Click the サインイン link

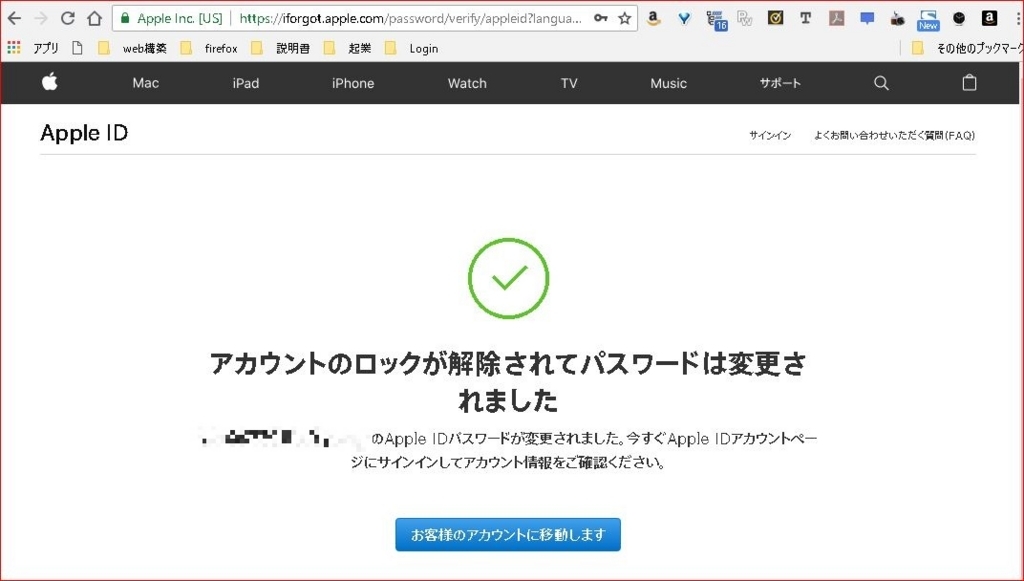770,135
